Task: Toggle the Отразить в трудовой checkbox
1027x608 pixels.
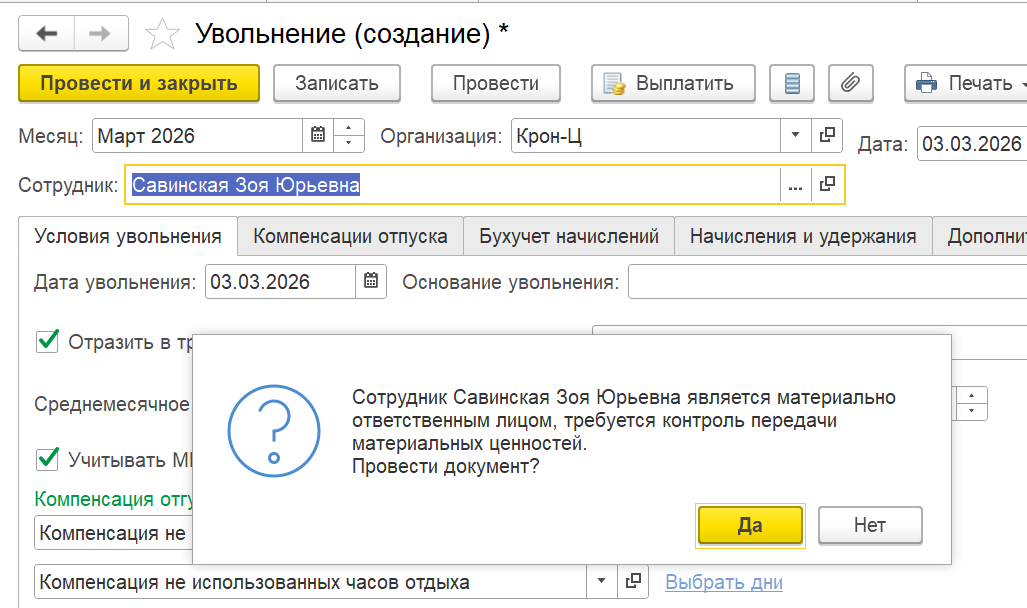Action: (47, 342)
